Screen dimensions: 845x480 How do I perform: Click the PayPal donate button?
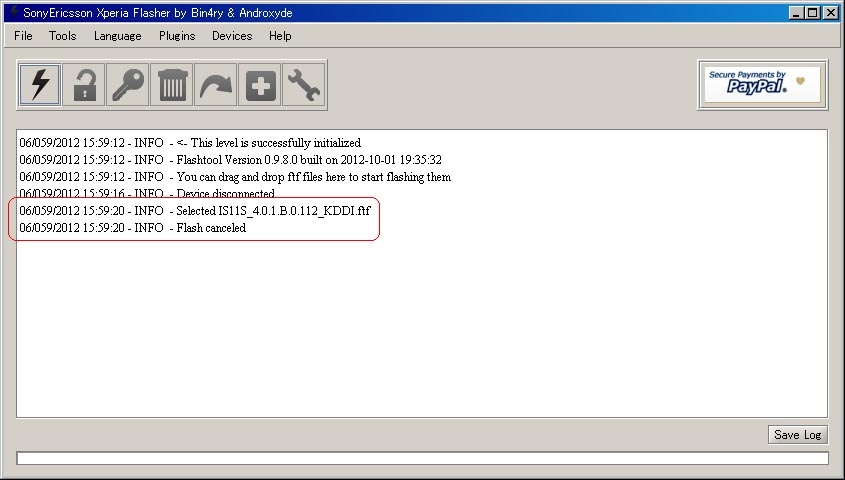click(x=763, y=85)
